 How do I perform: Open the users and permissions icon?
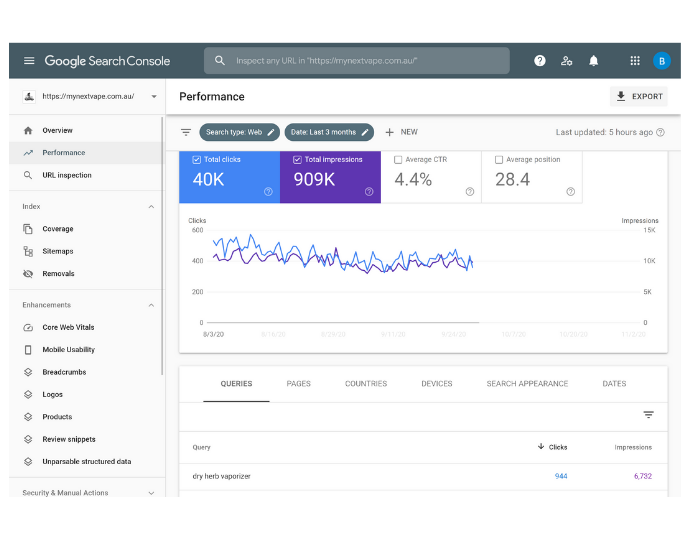click(x=566, y=61)
